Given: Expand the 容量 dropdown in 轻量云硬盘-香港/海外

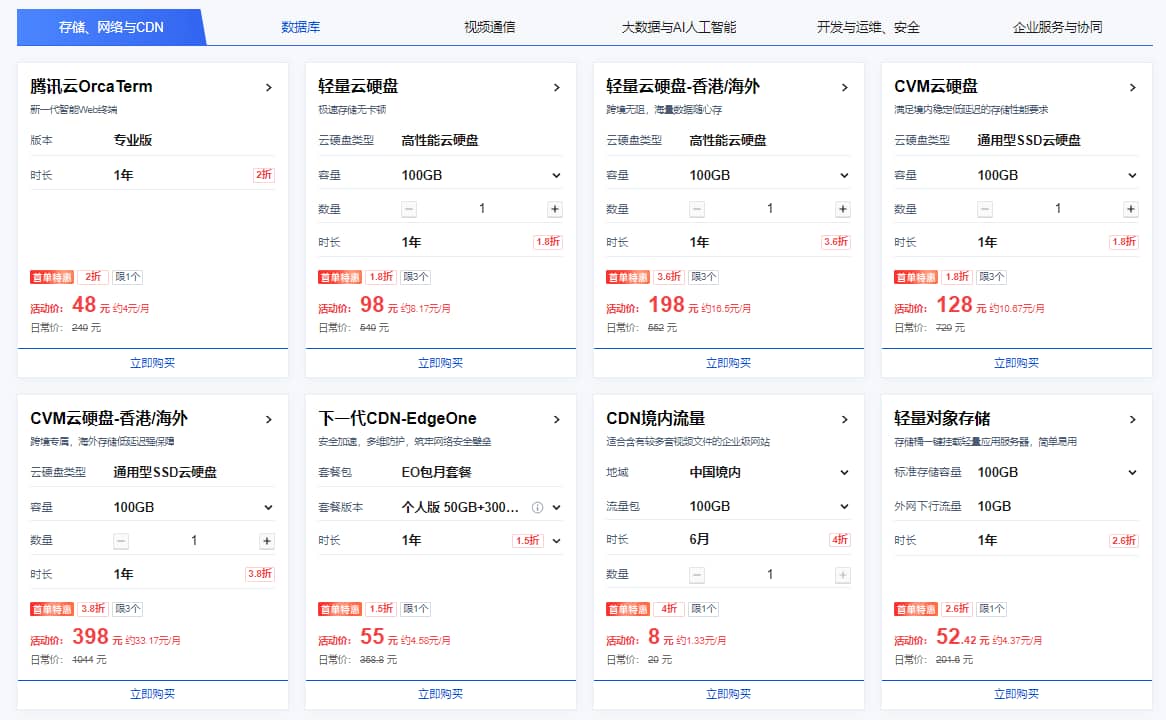Looking at the screenshot, I should [844, 176].
